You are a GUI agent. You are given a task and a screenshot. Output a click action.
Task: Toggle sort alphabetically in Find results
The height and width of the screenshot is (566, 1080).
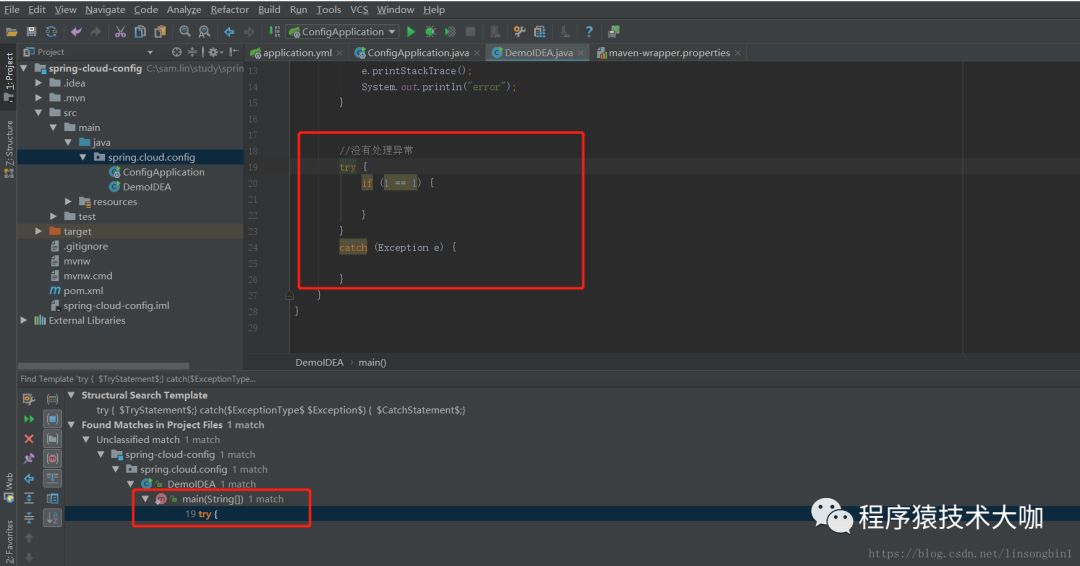tap(52, 518)
